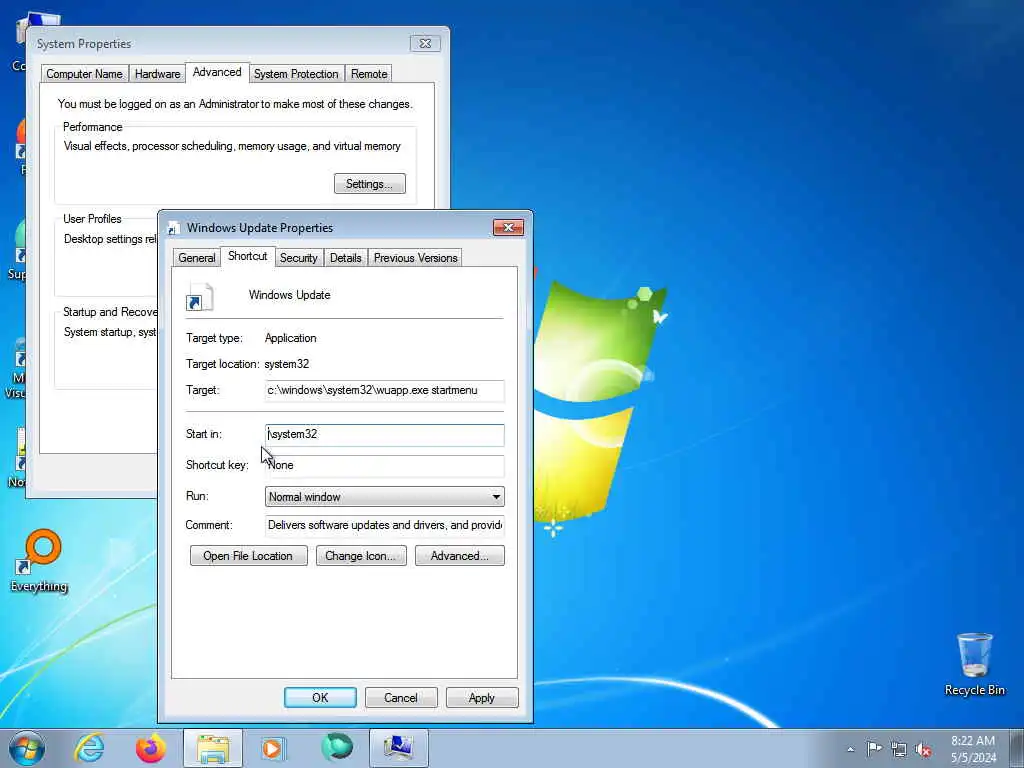Image resolution: width=1024 pixels, height=768 pixels.
Task: Select the Recycle Bin desktop icon
Action: 974,664
